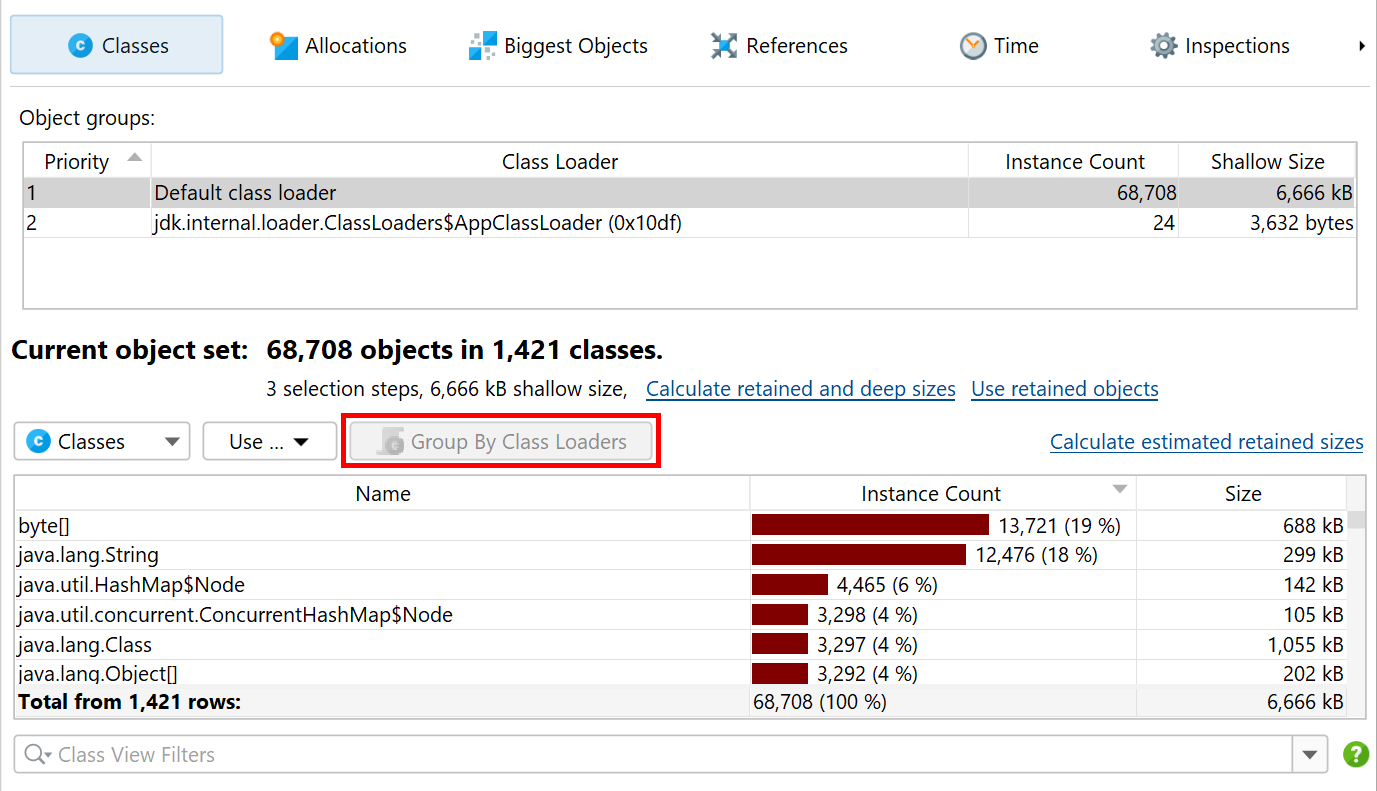Open the References tab

coord(779,46)
